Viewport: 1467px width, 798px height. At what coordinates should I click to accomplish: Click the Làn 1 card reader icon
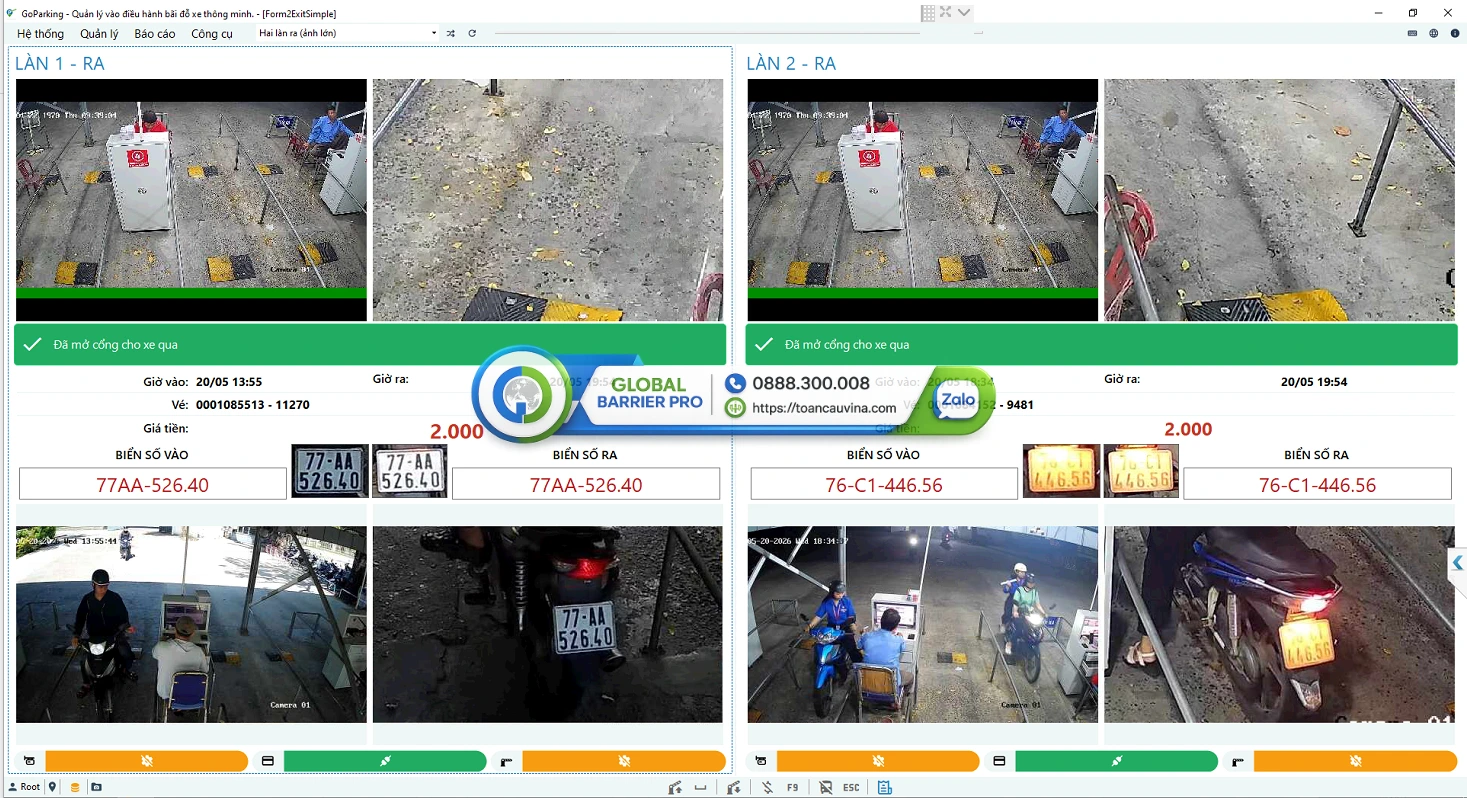click(x=268, y=762)
